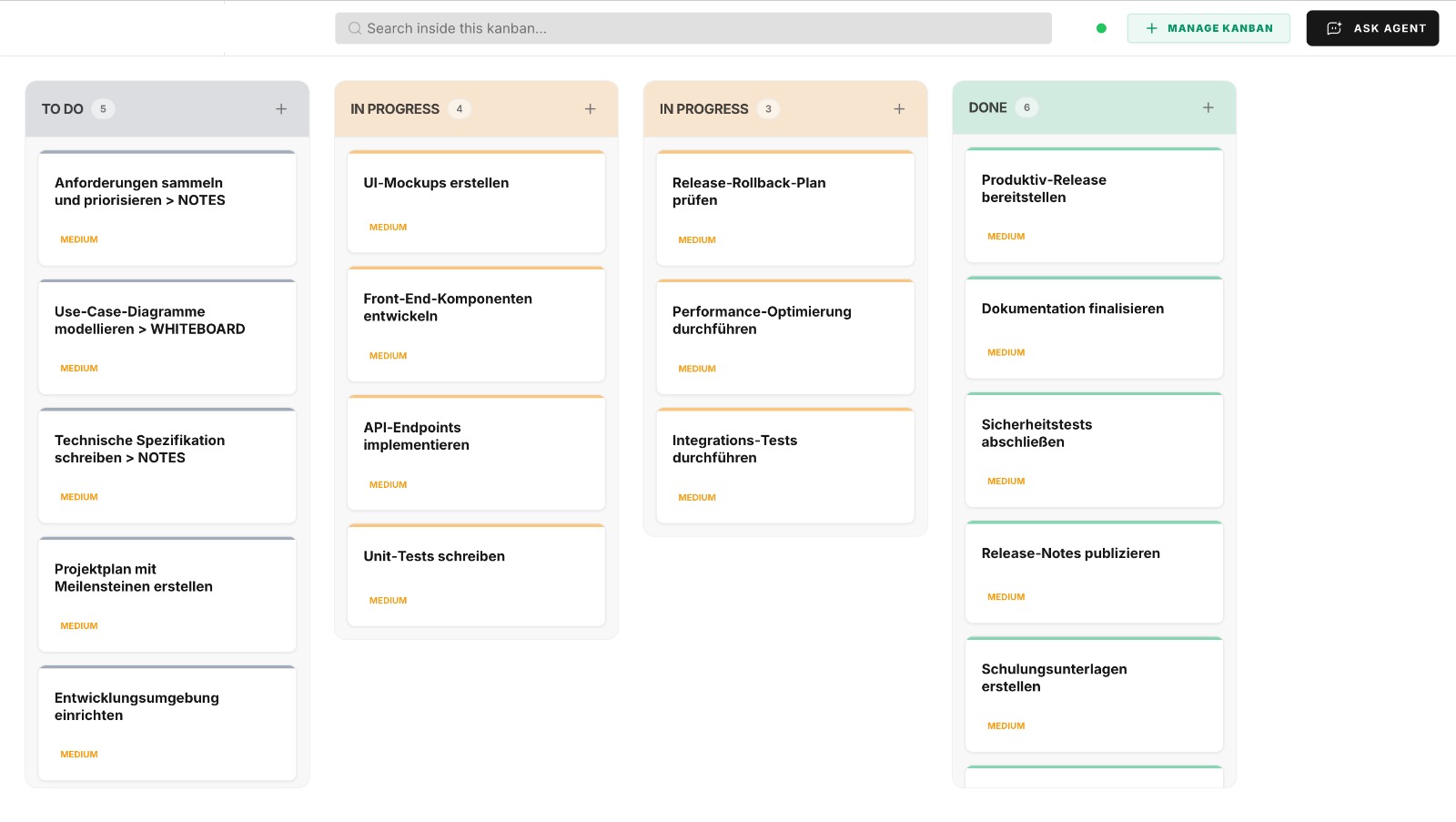Click the IN PROGRESS count badge 3
Screen dimensions: 1456x822
click(x=768, y=109)
